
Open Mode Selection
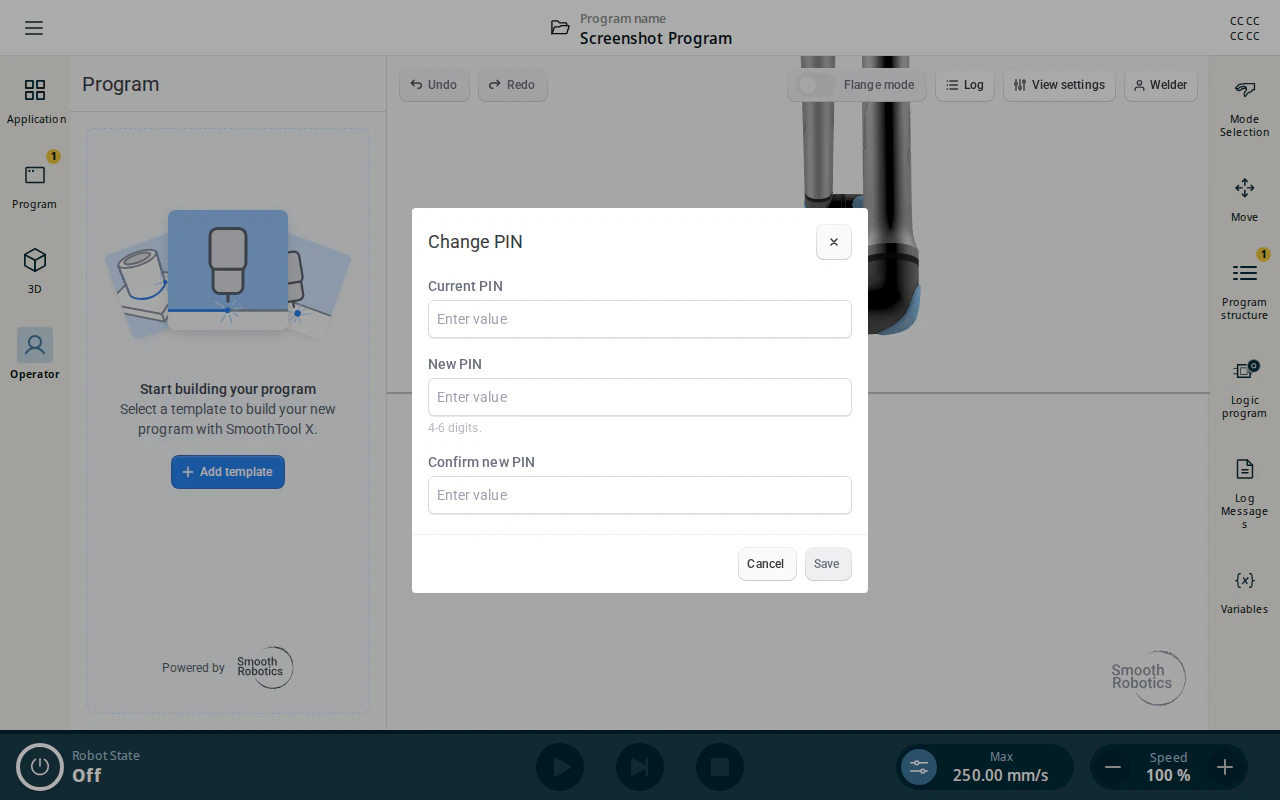click(x=1244, y=109)
